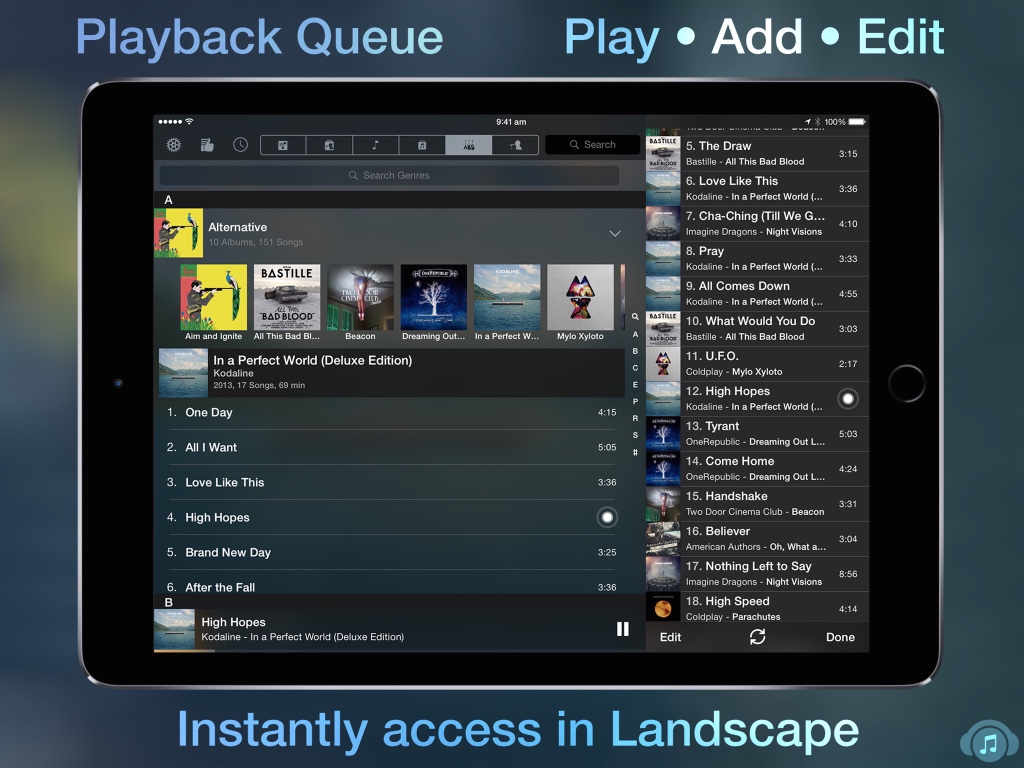Click the headphones app logo
The image size is (1024, 768).
coord(989,741)
